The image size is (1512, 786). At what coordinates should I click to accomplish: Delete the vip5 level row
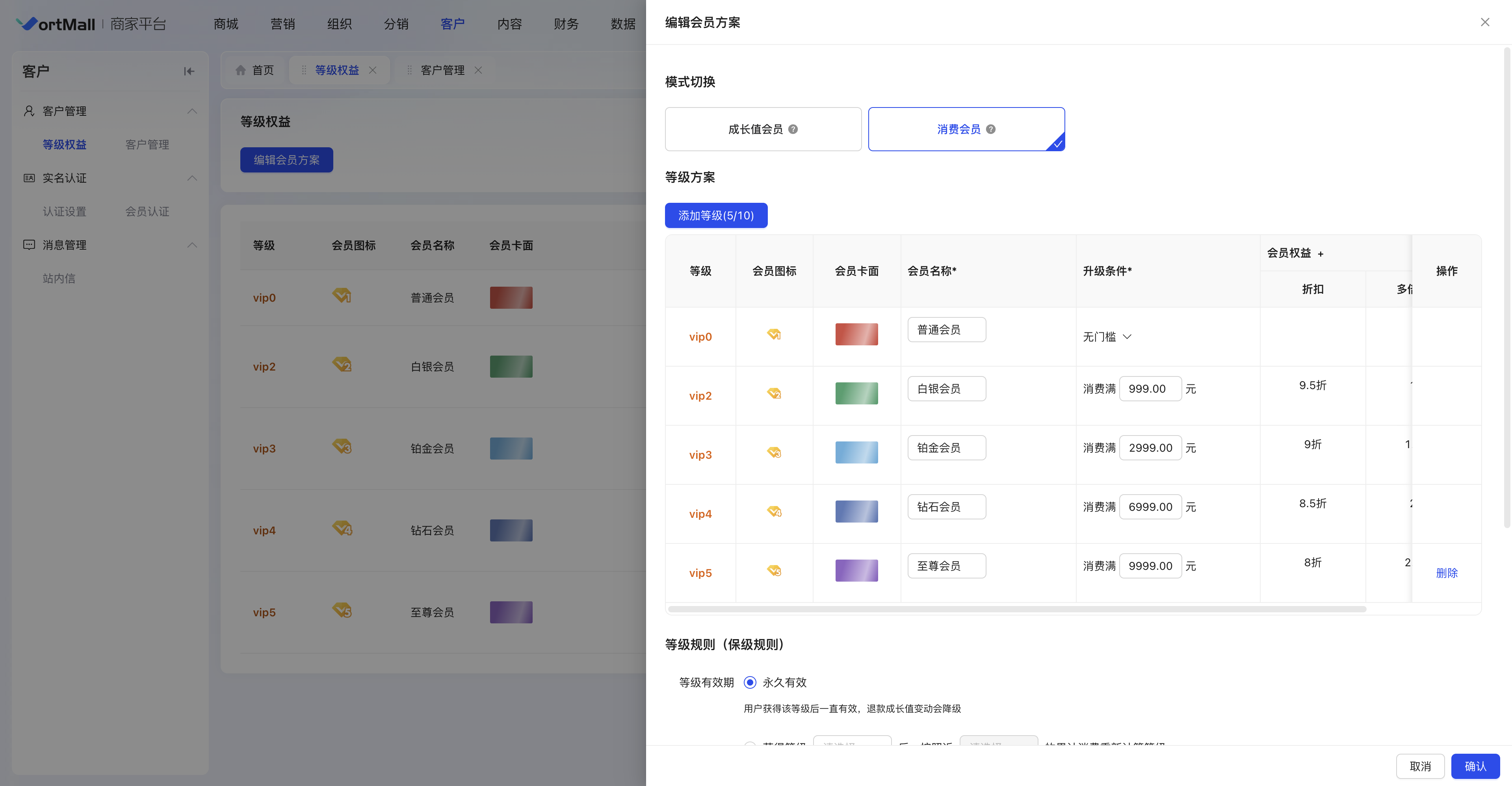pos(1446,573)
